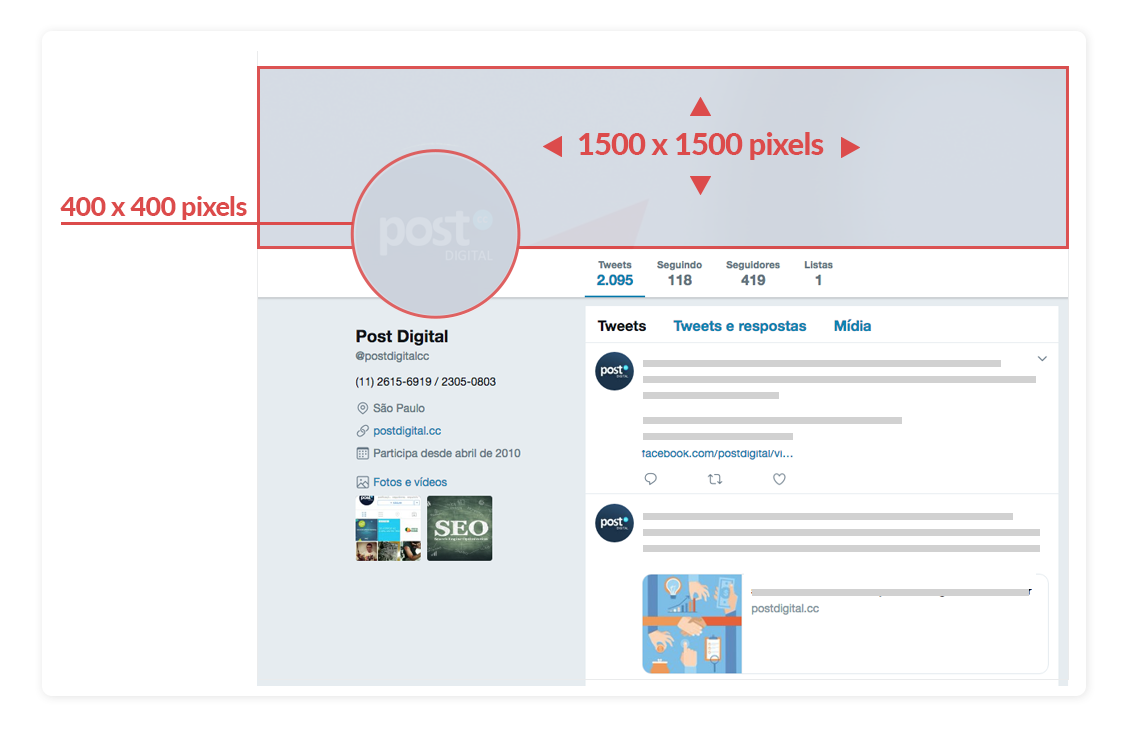Image resolution: width=1144 pixels, height=730 pixels.
Task: Click the picture icon beside Fotos e vídeos
Action: coord(362,482)
